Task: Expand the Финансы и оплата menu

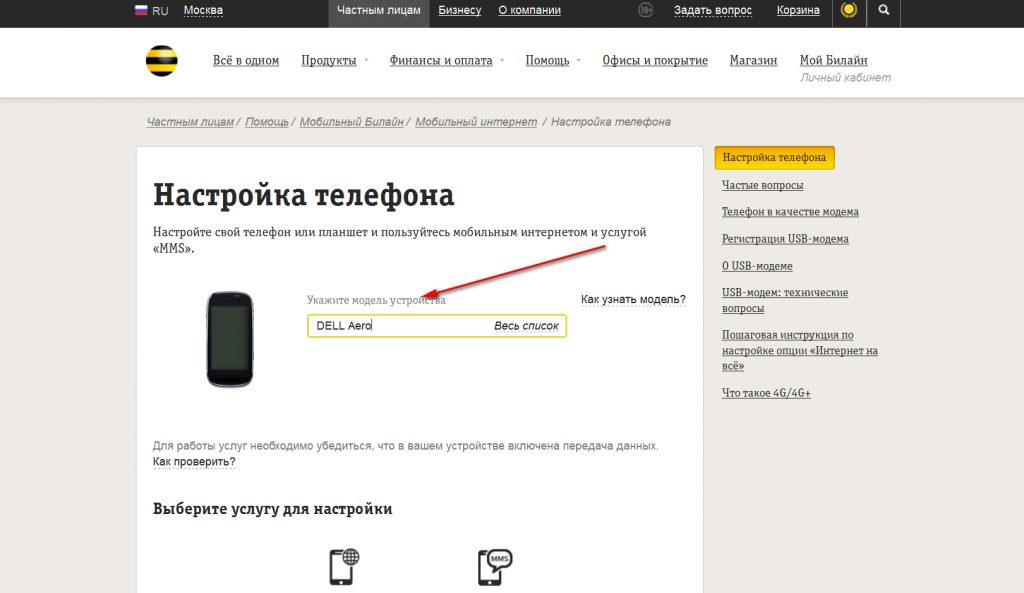Action: point(447,60)
